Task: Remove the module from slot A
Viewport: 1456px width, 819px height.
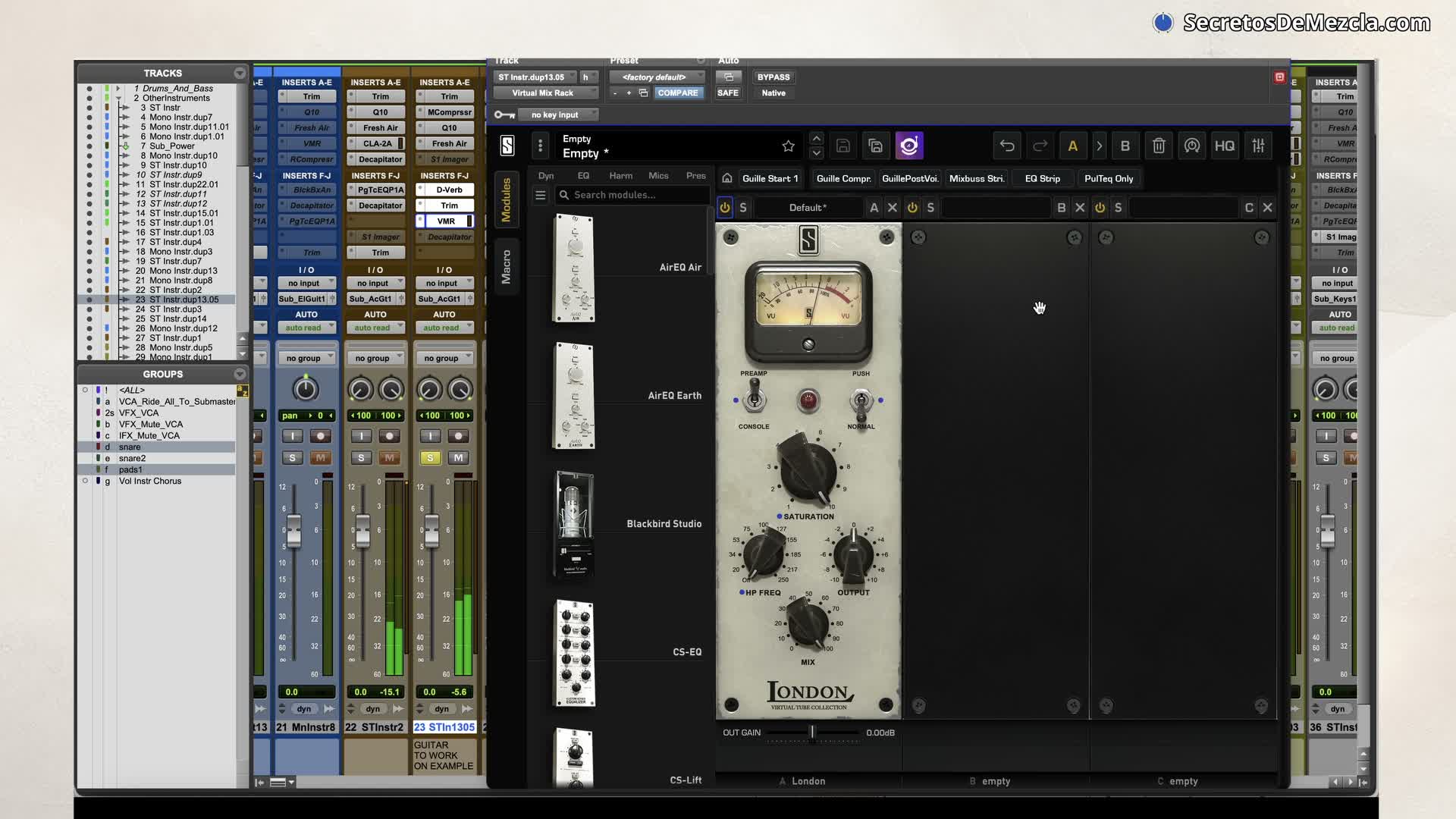Action: [x=893, y=208]
